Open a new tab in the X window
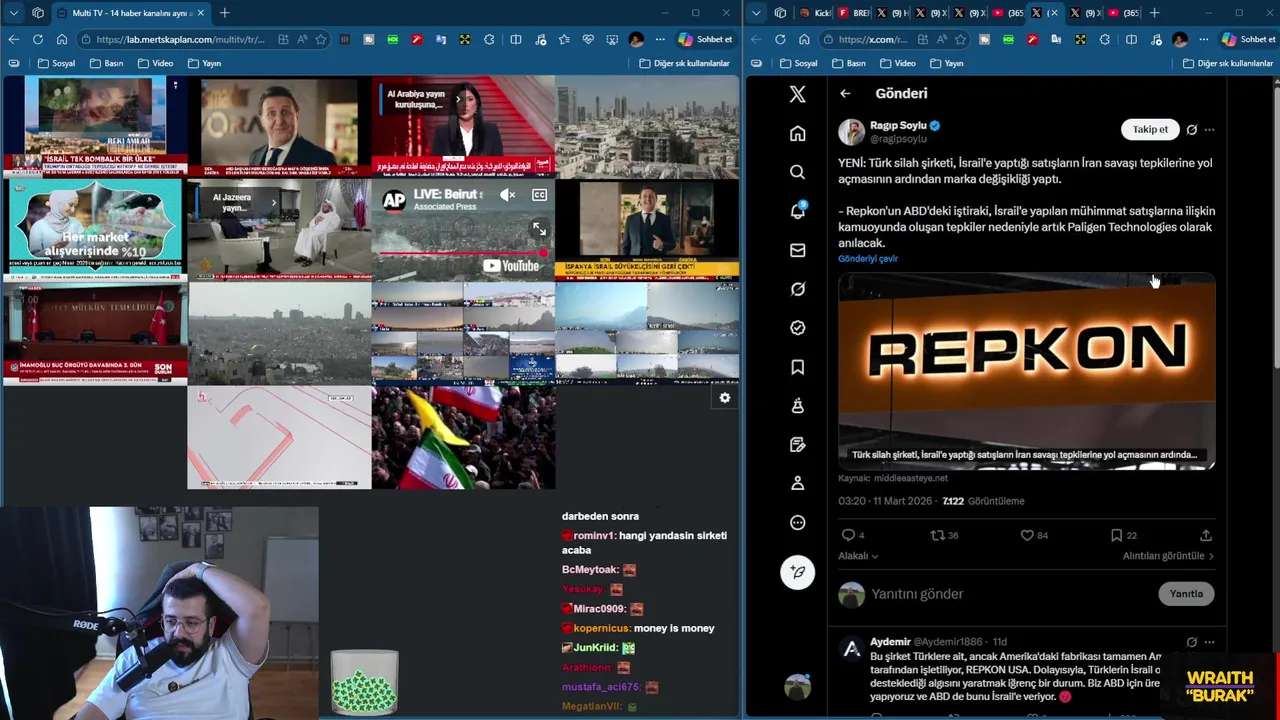 (x=1154, y=13)
